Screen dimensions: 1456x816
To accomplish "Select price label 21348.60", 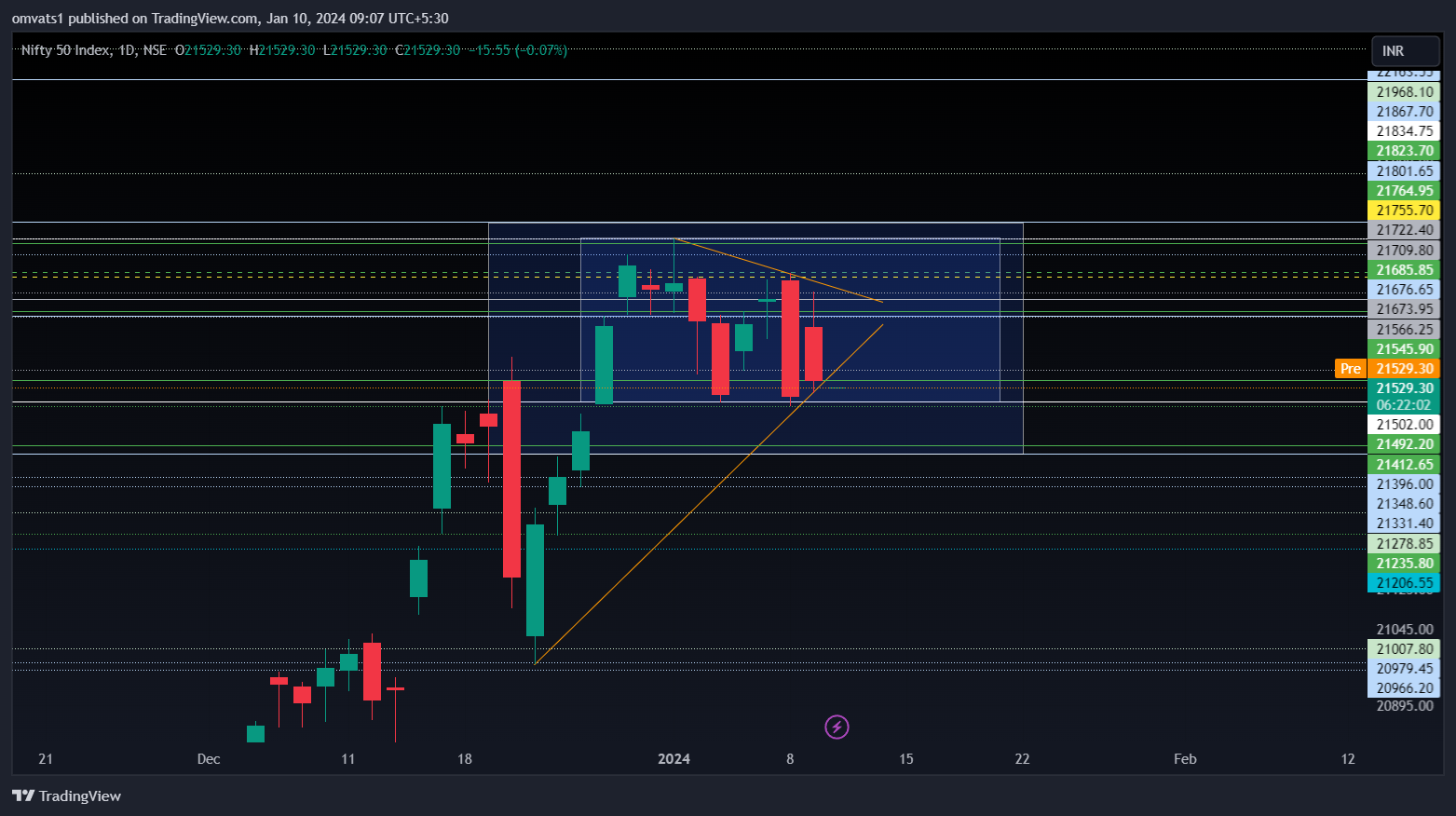I will [x=1404, y=504].
